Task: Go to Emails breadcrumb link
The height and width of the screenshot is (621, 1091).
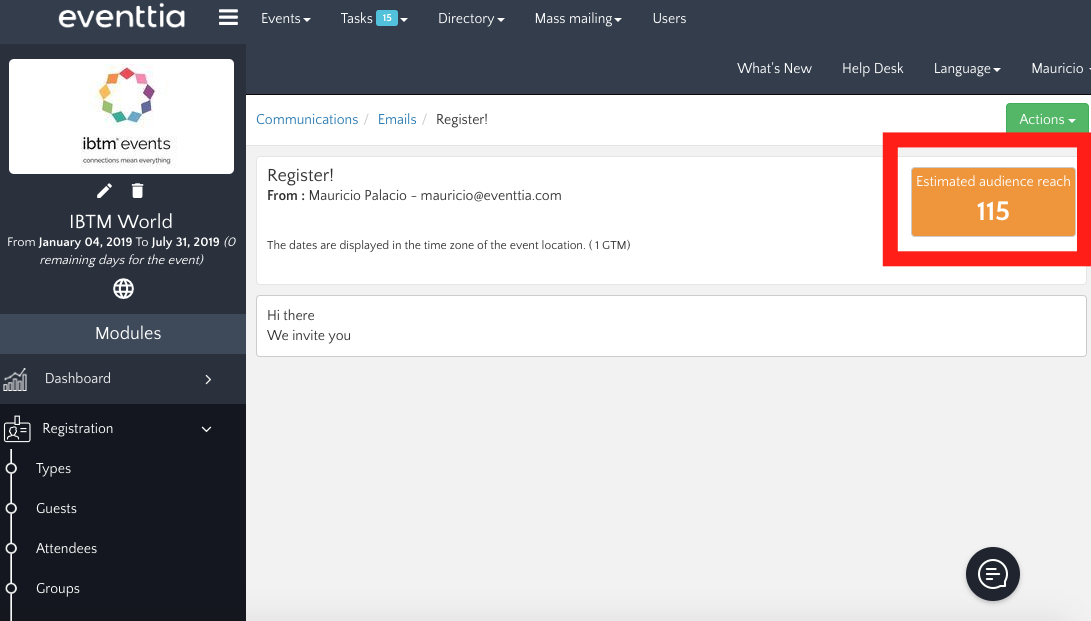Action: (x=397, y=119)
